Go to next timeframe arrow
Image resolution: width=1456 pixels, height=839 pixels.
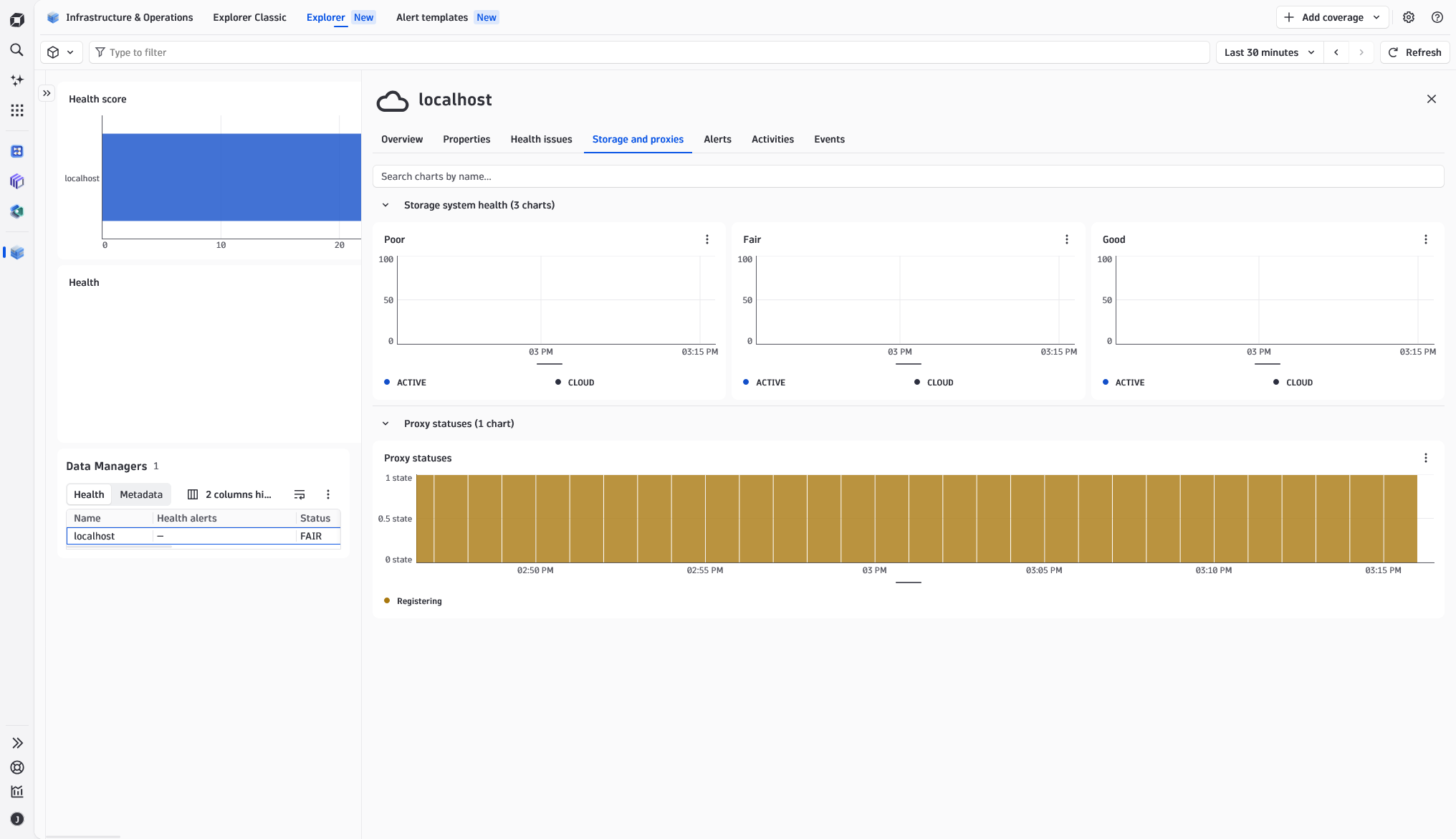coord(1361,52)
